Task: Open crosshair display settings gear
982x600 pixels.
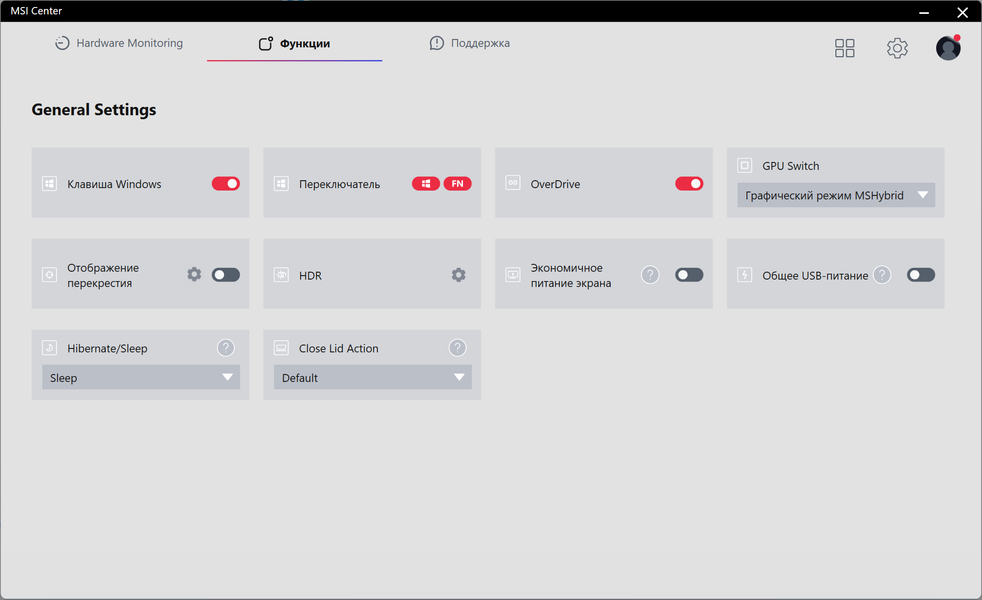Action: [x=194, y=274]
